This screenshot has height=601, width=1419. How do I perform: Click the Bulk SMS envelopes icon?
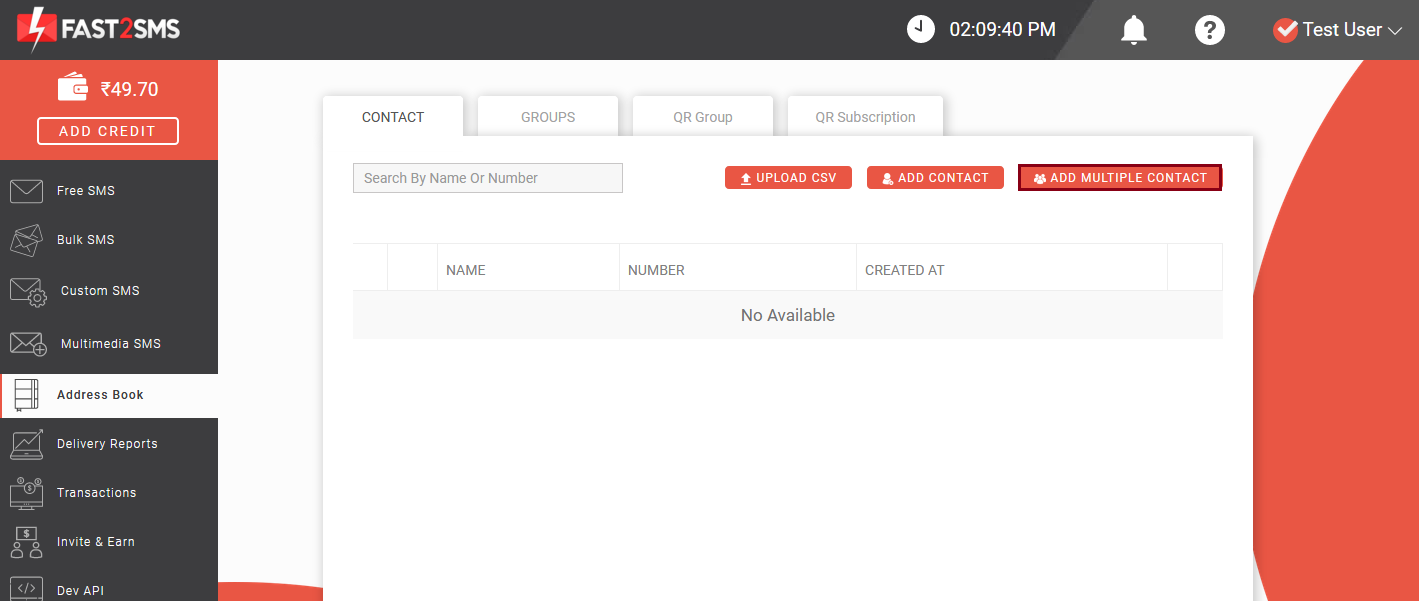[x=26, y=240]
